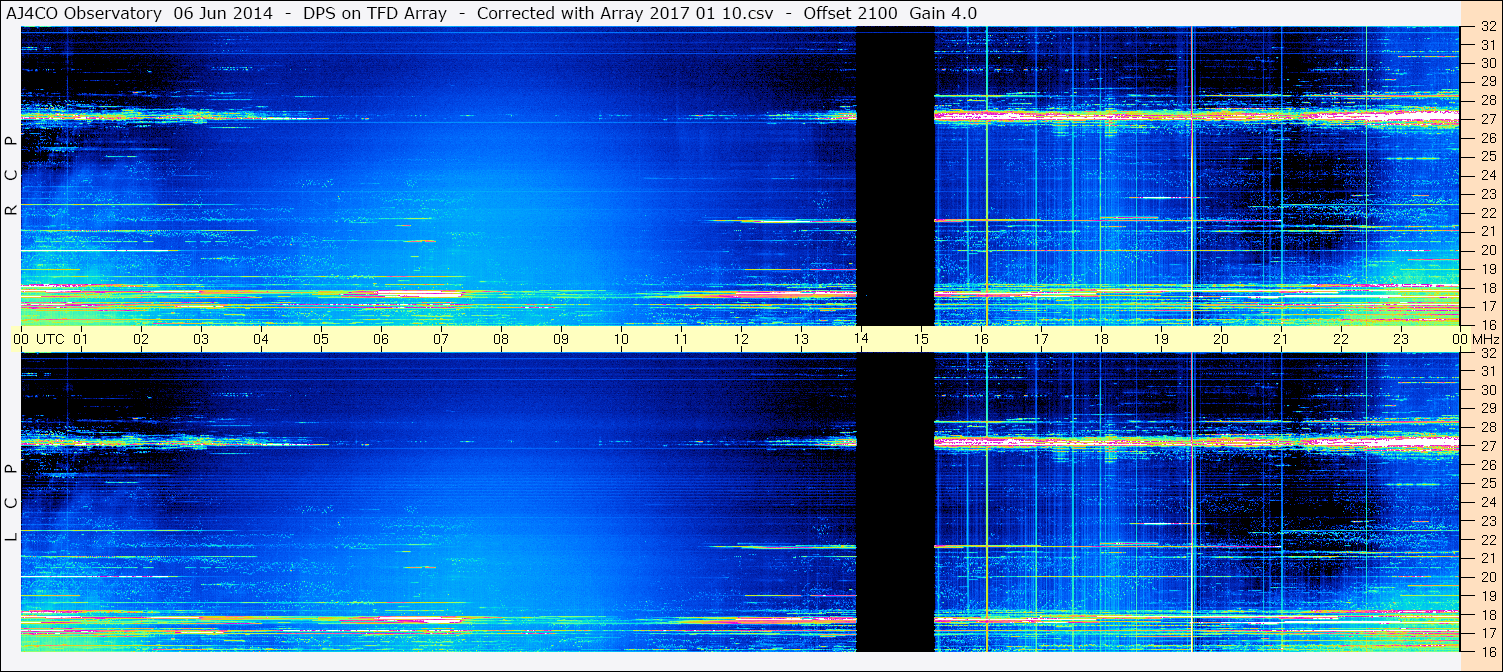
Task: Select the Offset 2100 value
Action: click(x=850, y=13)
